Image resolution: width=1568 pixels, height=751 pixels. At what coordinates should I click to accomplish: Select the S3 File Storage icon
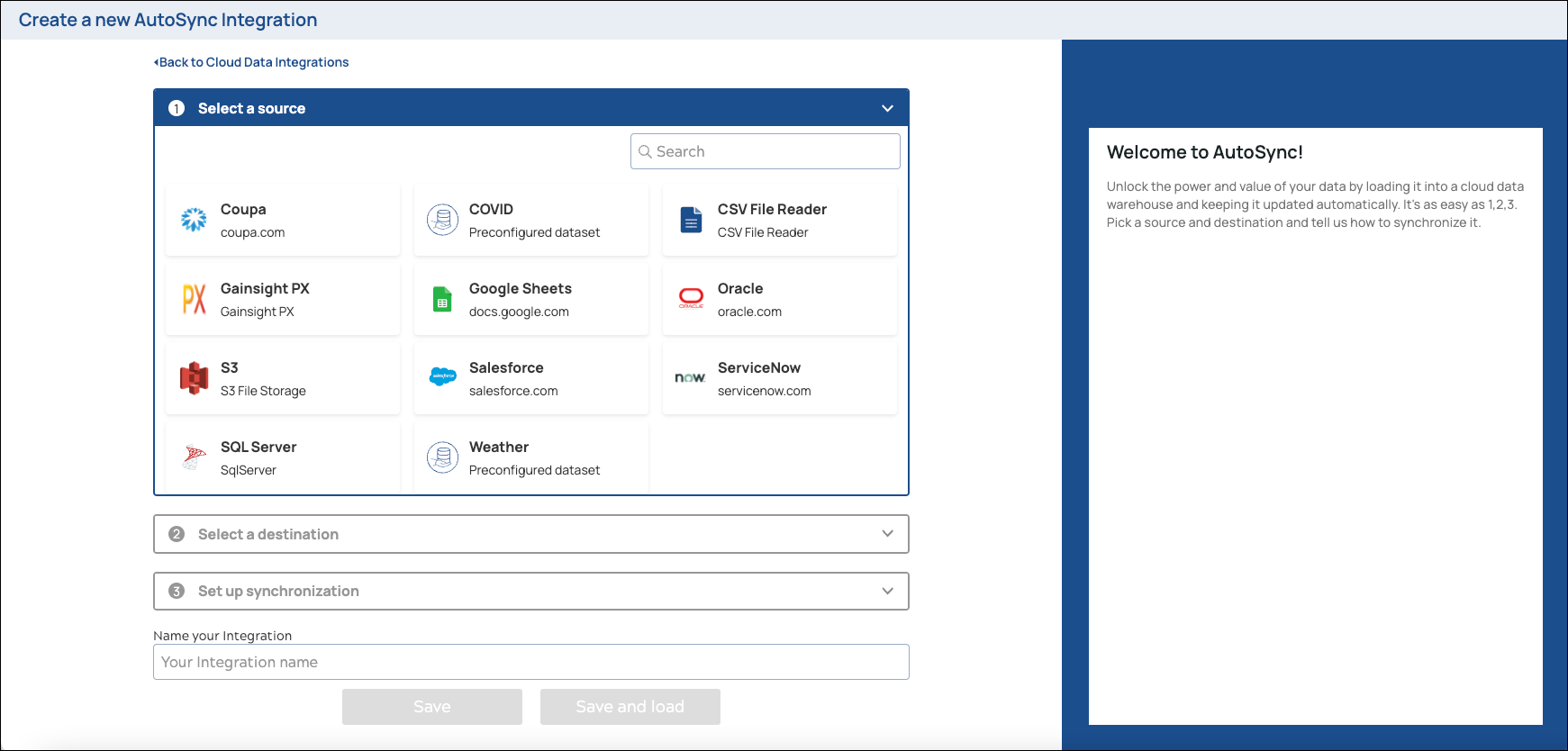(x=194, y=378)
